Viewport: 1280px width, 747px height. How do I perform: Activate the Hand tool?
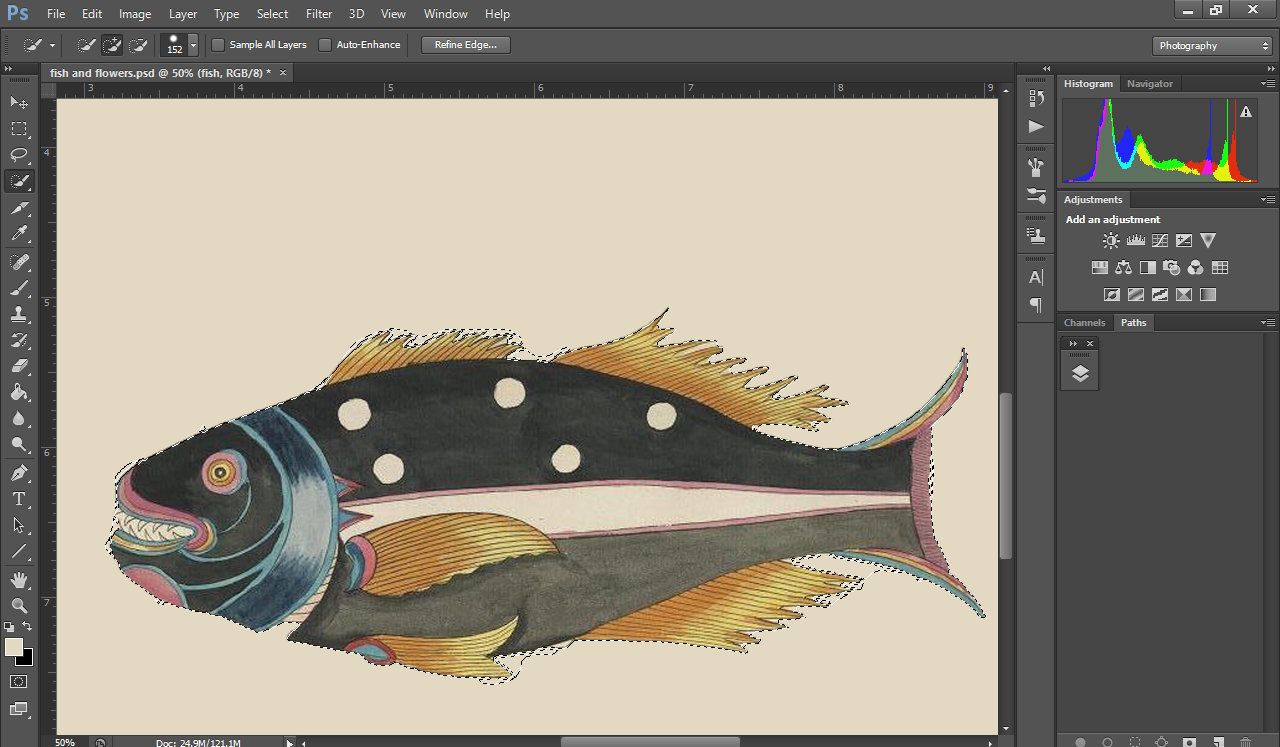(19, 580)
